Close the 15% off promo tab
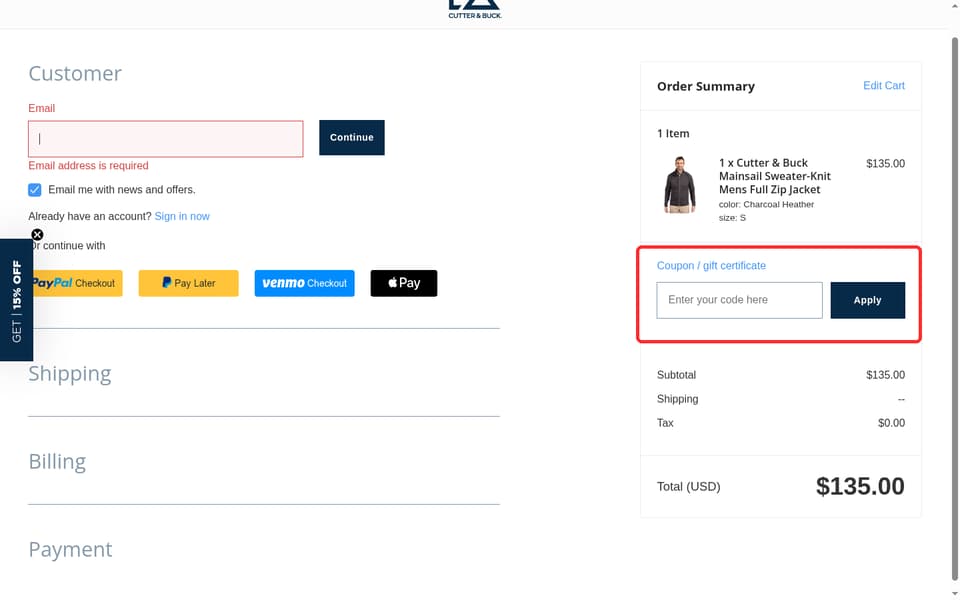Image resolution: width=960 pixels, height=600 pixels. 37,234
